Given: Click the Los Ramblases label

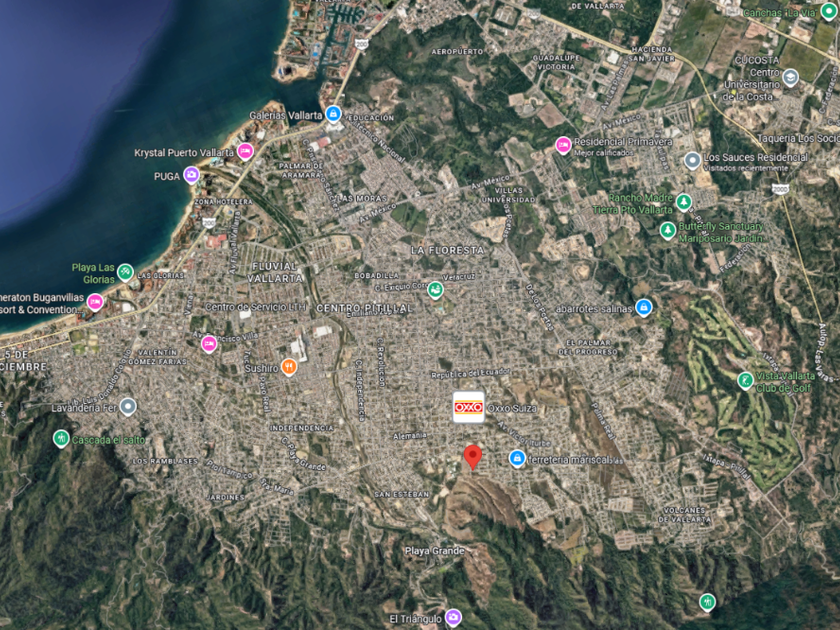Looking at the screenshot, I should 165,461.
